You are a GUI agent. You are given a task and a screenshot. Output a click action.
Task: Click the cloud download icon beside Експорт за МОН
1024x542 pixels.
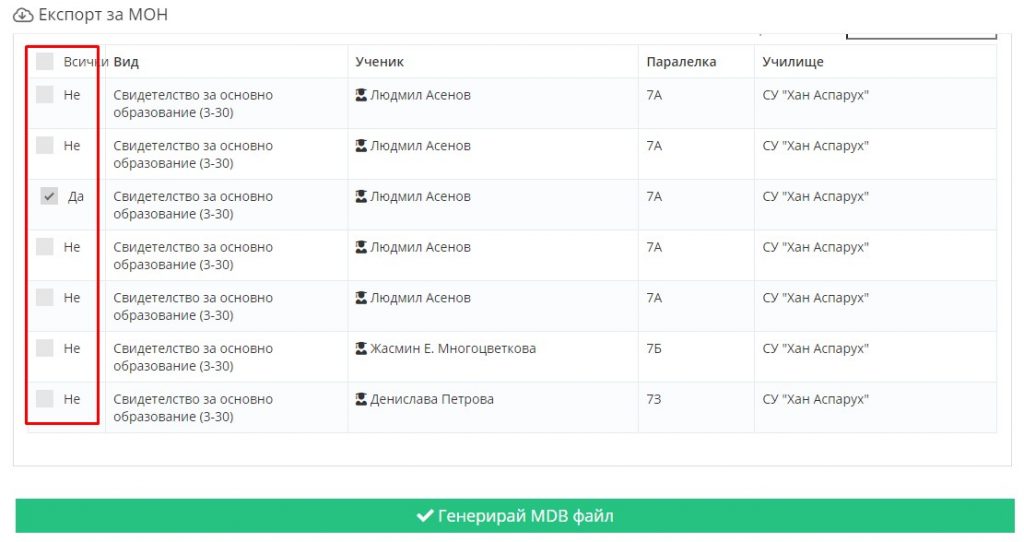coord(23,15)
